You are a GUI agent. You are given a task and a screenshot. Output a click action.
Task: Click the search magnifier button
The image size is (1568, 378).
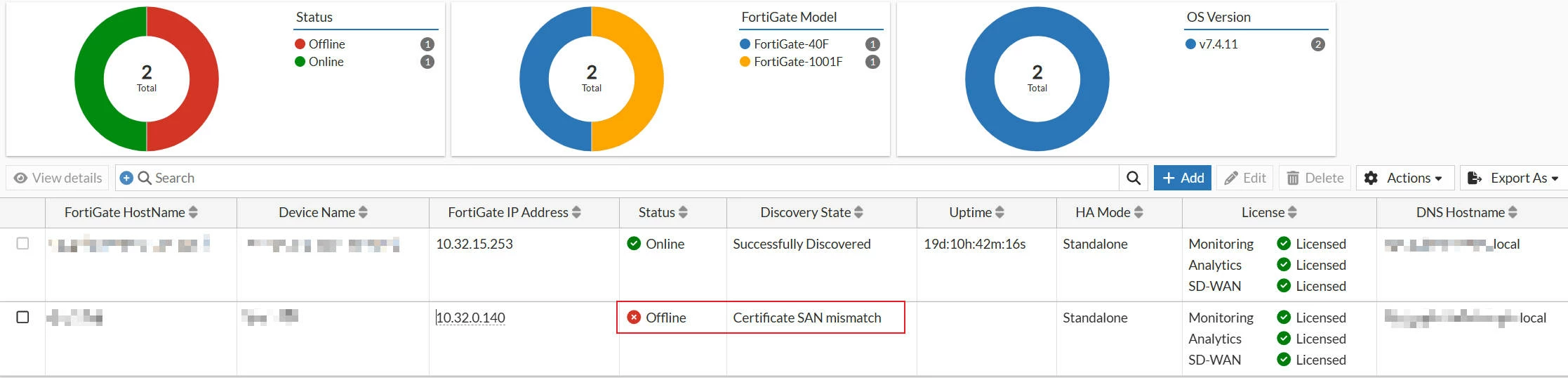[x=1133, y=178]
